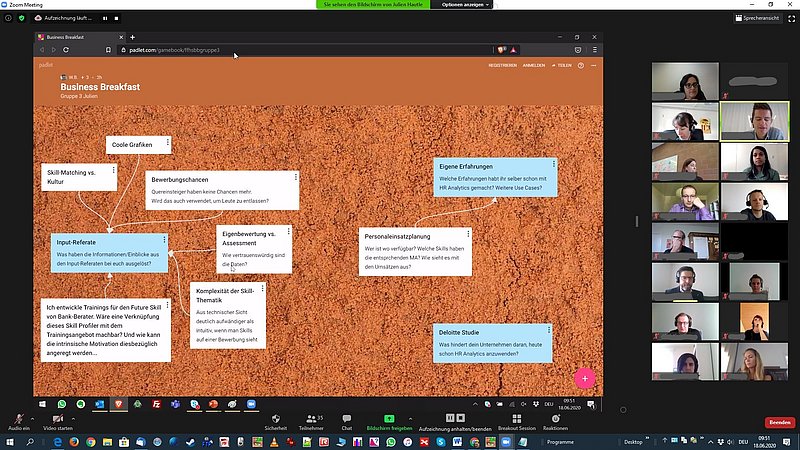Click ANMELDEN link in Padlet
Screen dimensions: 800x450
coord(534,65)
